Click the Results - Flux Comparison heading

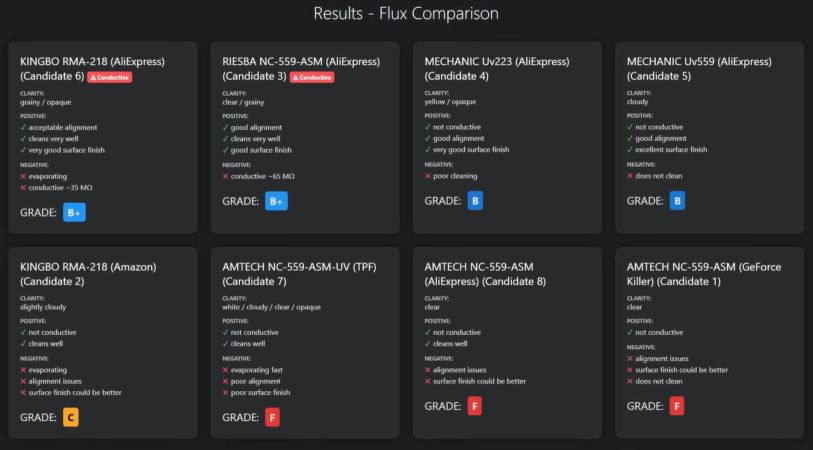tap(406, 14)
